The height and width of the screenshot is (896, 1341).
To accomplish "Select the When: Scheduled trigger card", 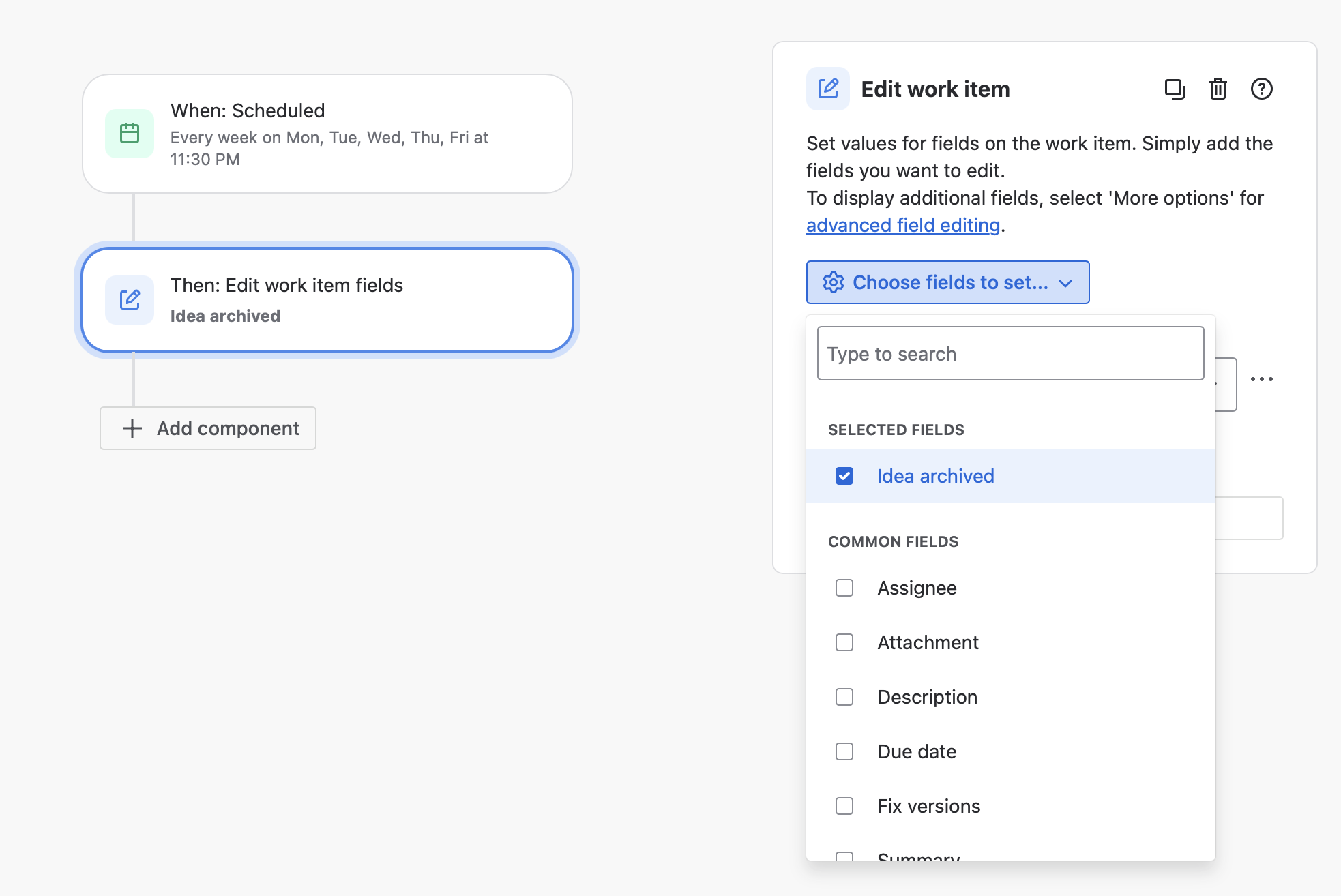I will pos(327,134).
